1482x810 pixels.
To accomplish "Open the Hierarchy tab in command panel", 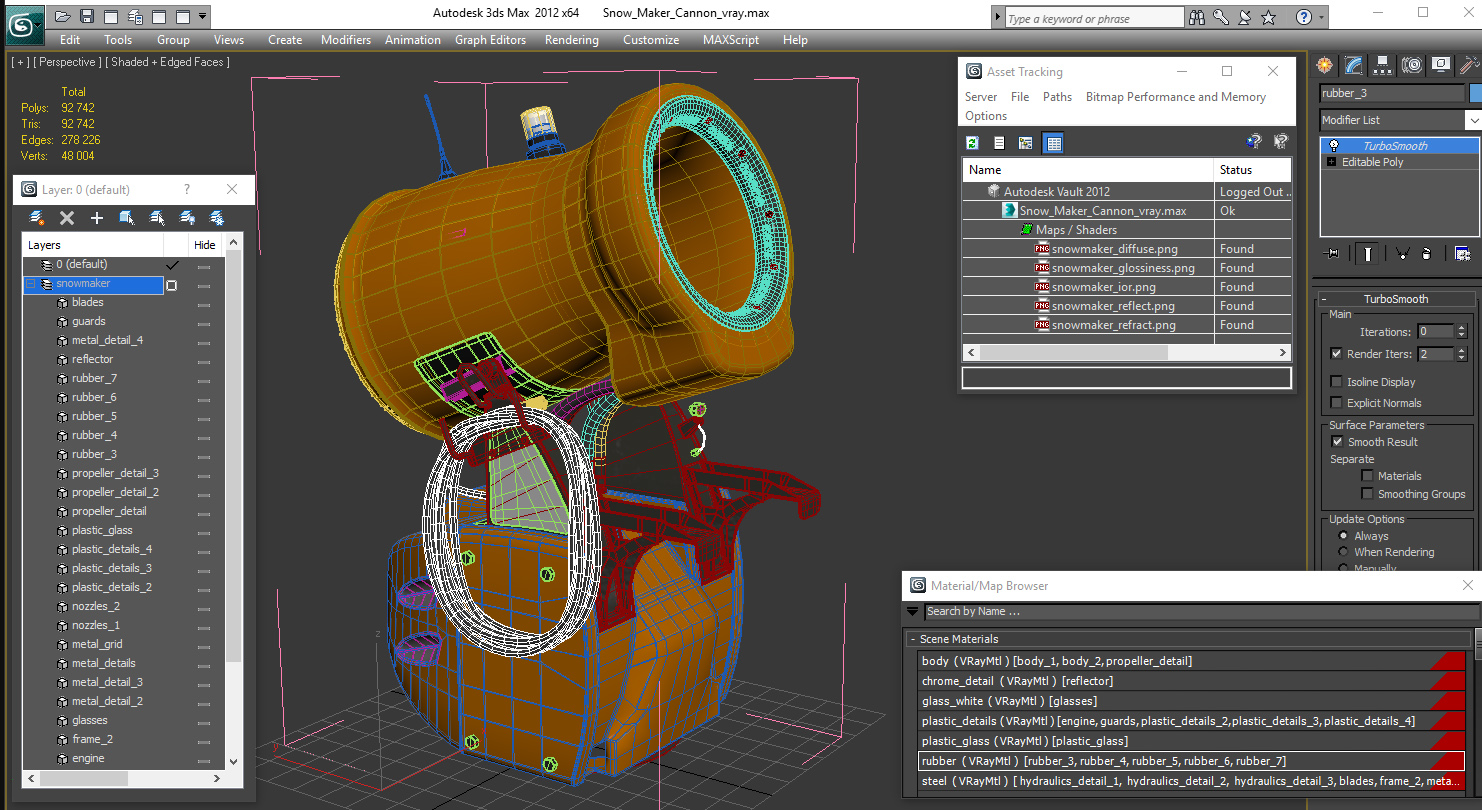I will point(1382,65).
